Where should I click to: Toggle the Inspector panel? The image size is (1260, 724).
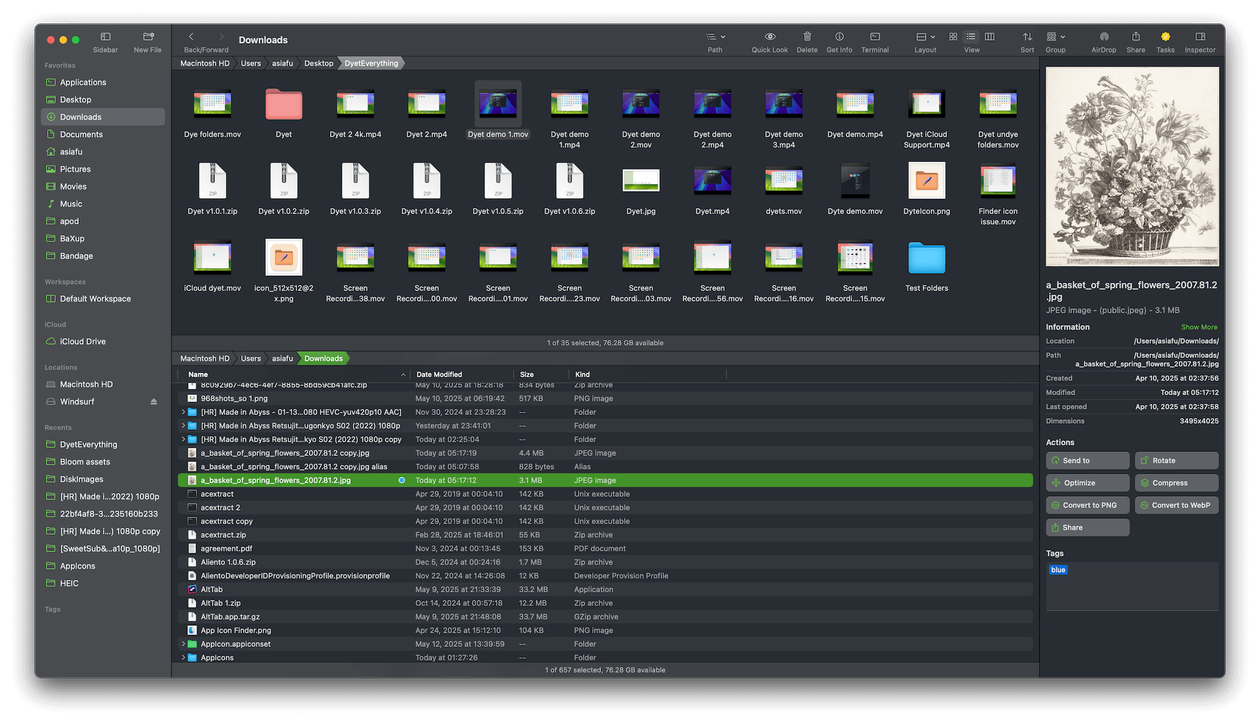[1200, 37]
